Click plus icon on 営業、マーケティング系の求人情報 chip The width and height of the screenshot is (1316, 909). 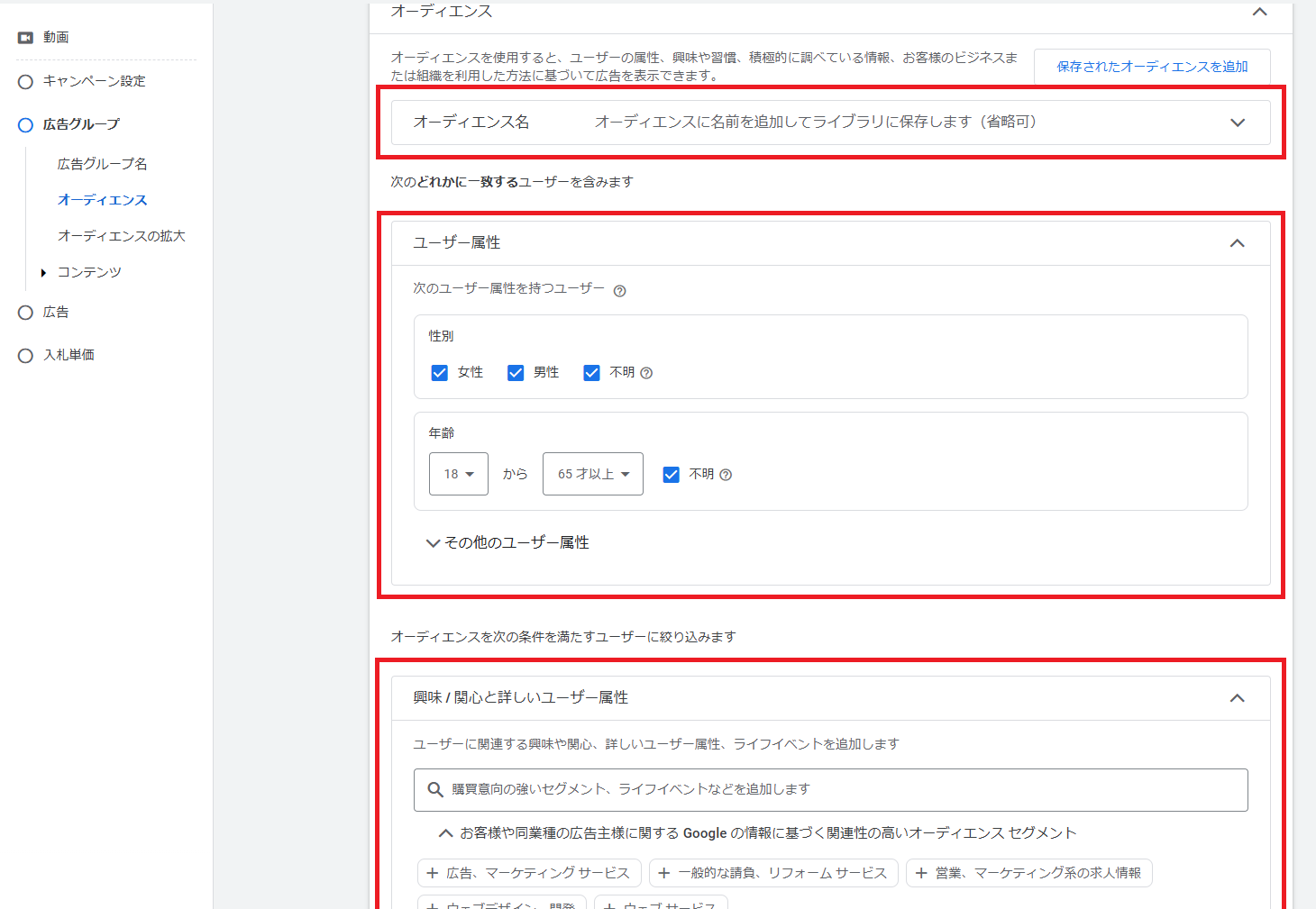pos(921,873)
